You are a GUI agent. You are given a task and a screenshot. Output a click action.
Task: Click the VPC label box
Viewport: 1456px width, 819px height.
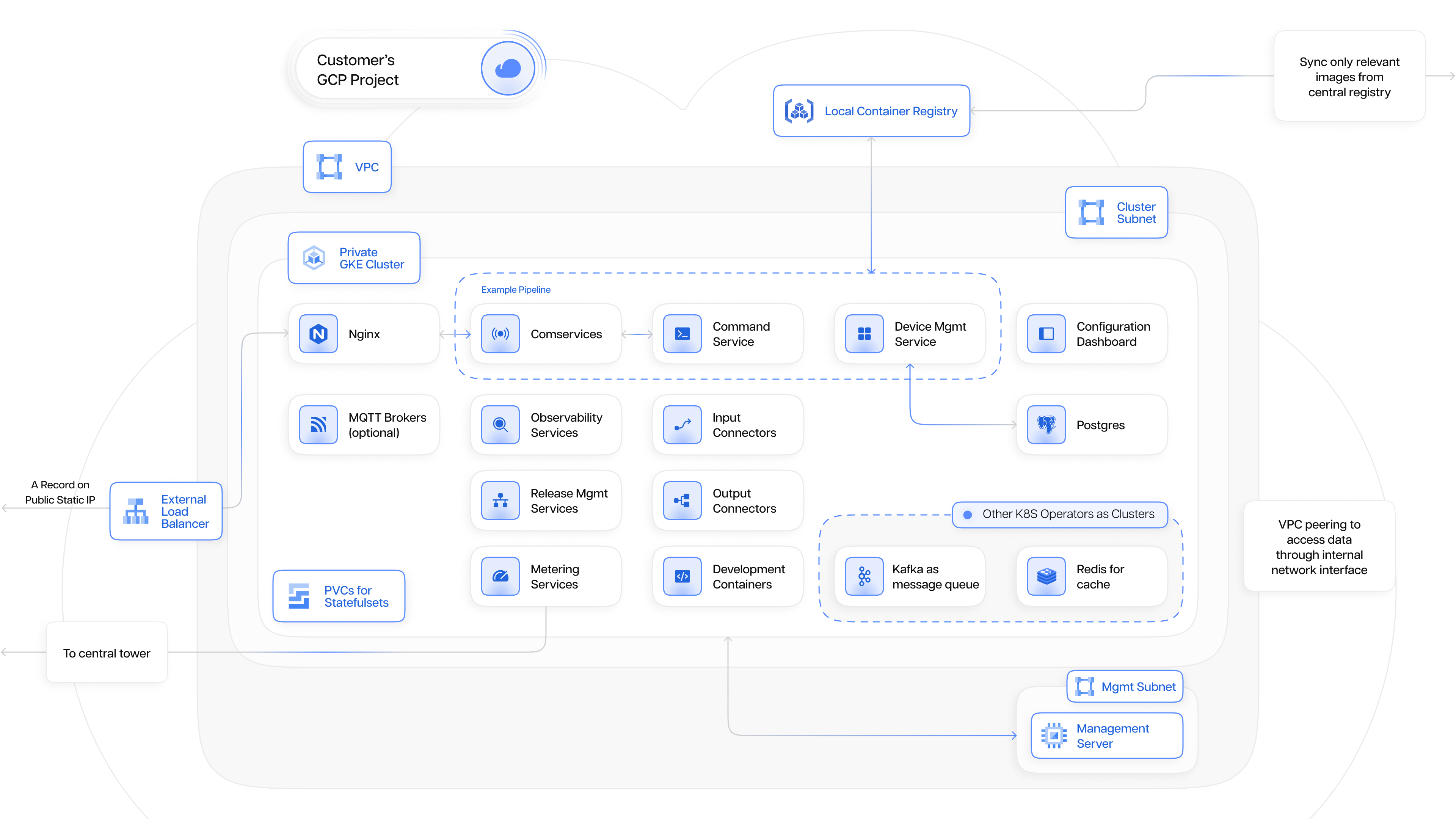[347, 167]
